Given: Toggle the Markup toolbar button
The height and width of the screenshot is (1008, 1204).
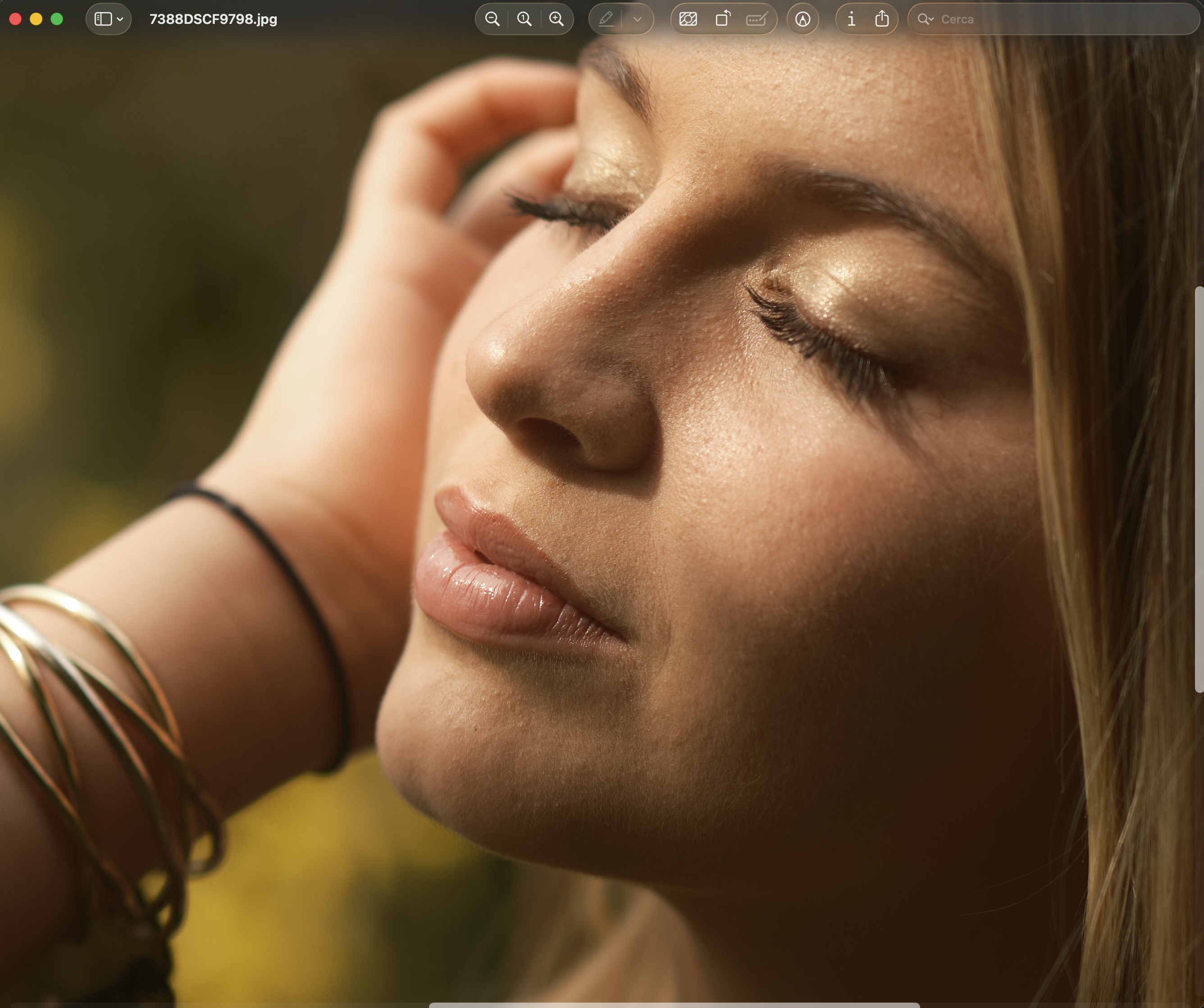Looking at the screenshot, I should (x=803, y=19).
